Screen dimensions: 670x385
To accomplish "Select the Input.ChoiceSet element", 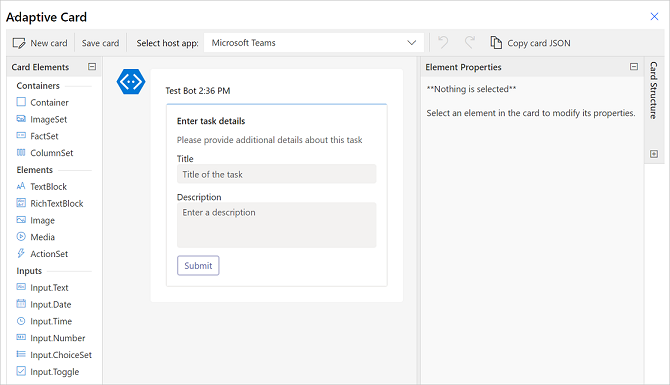I will 54,355.
